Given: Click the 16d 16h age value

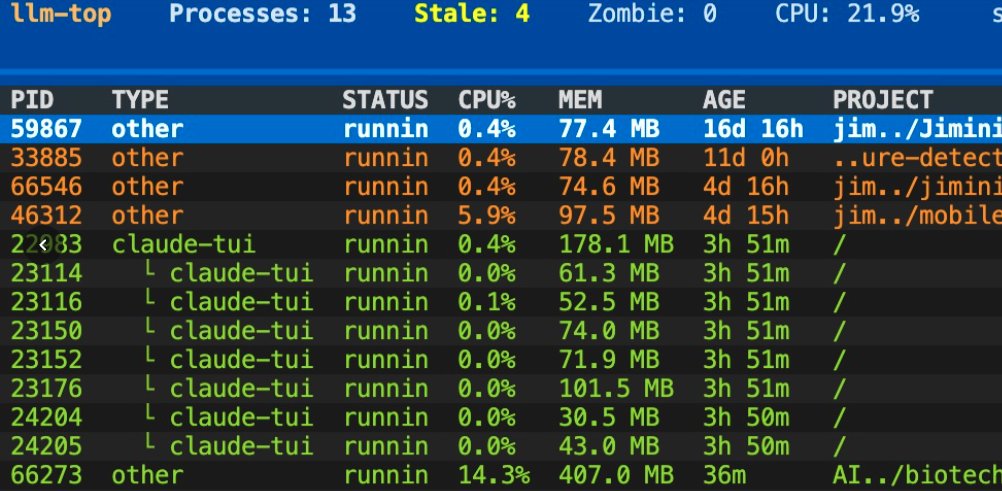Looking at the screenshot, I should [753, 129].
